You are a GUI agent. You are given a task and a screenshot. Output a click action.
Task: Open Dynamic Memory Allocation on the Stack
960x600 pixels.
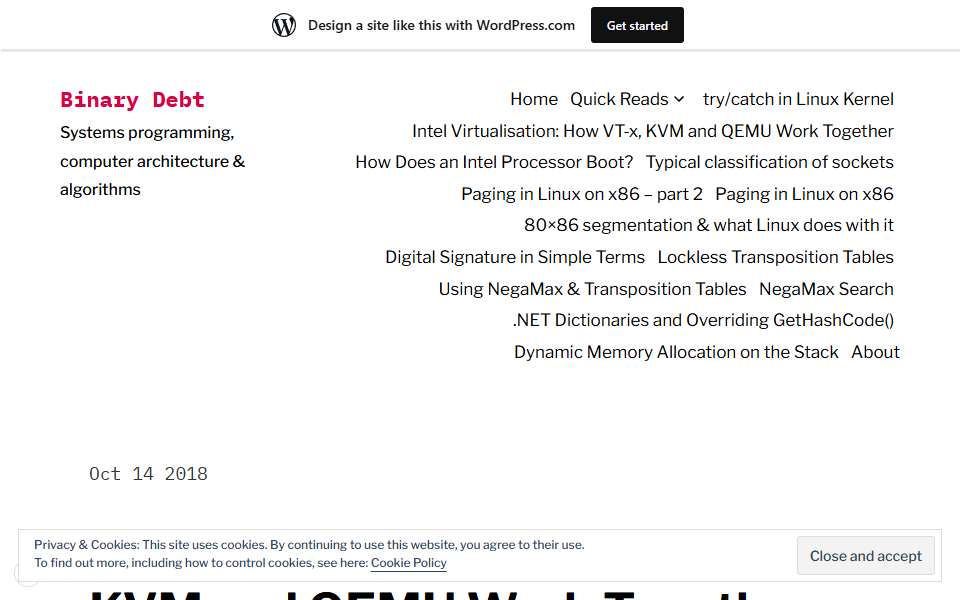click(676, 352)
